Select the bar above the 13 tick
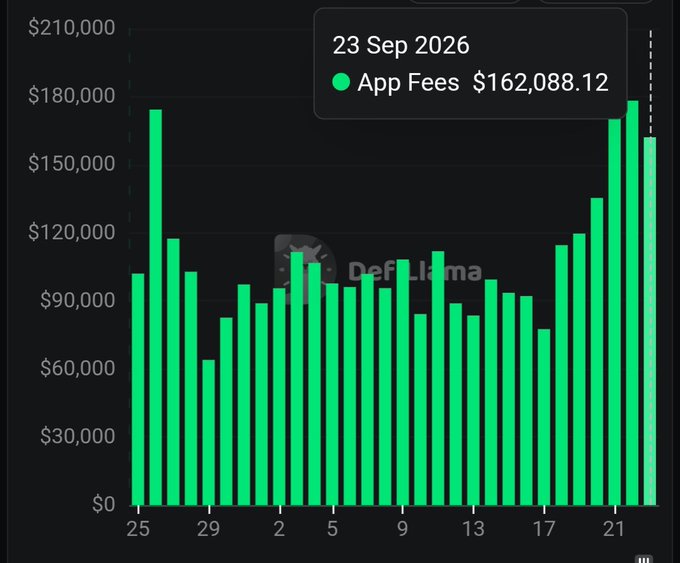Image resolution: width=680 pixels, height=563 pixels. click(473, 410)
